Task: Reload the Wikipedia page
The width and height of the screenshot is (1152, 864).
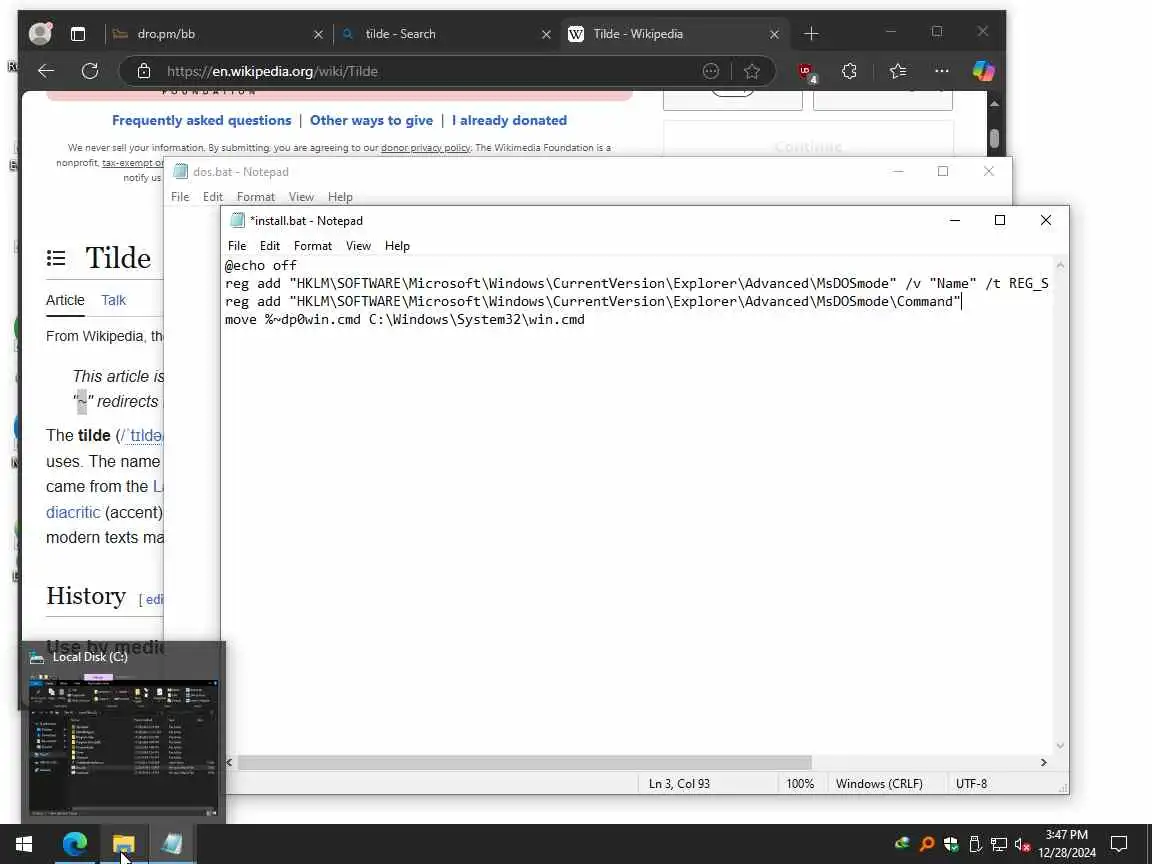Action: tap(90, 71)
